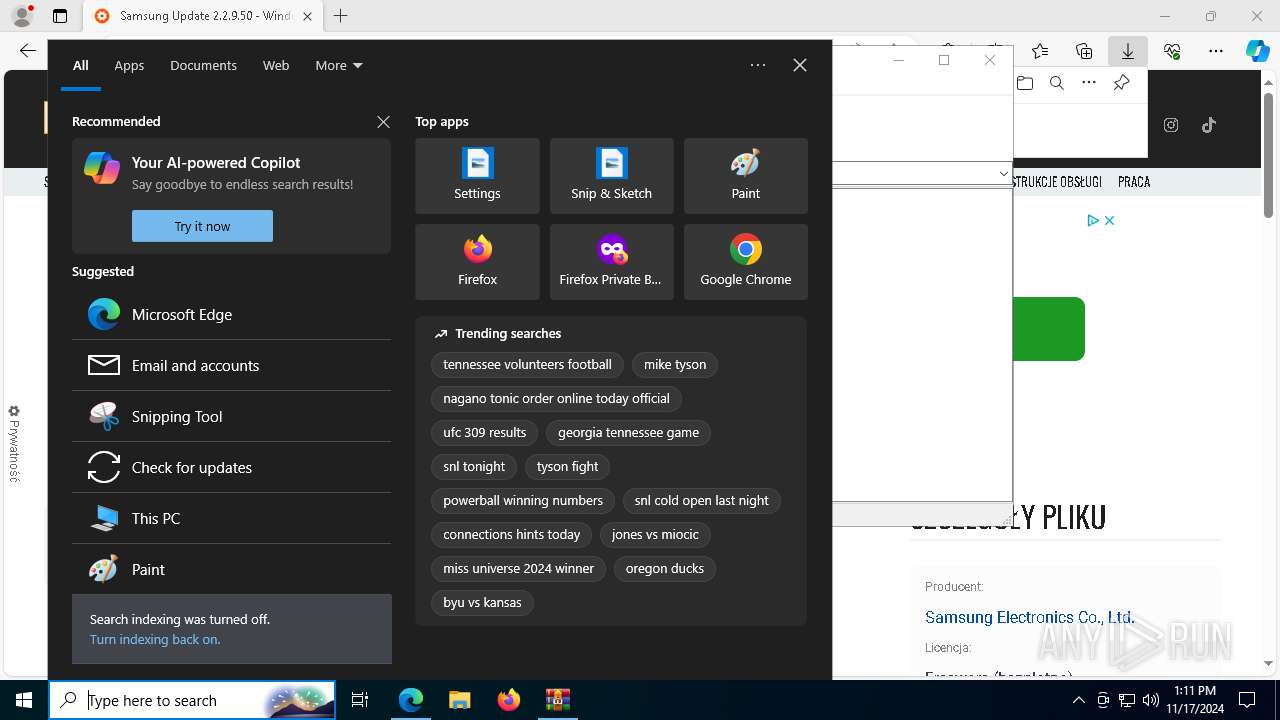1280x720 pixels.
Task: Open Edge icon on taskbar
Action: [411, 700]
